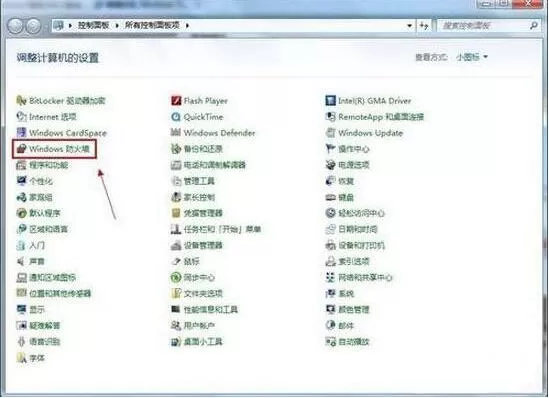Open RemoteApp 和桌面连接
This screenshot has height=398, width=549.
(x=375, y=117)
